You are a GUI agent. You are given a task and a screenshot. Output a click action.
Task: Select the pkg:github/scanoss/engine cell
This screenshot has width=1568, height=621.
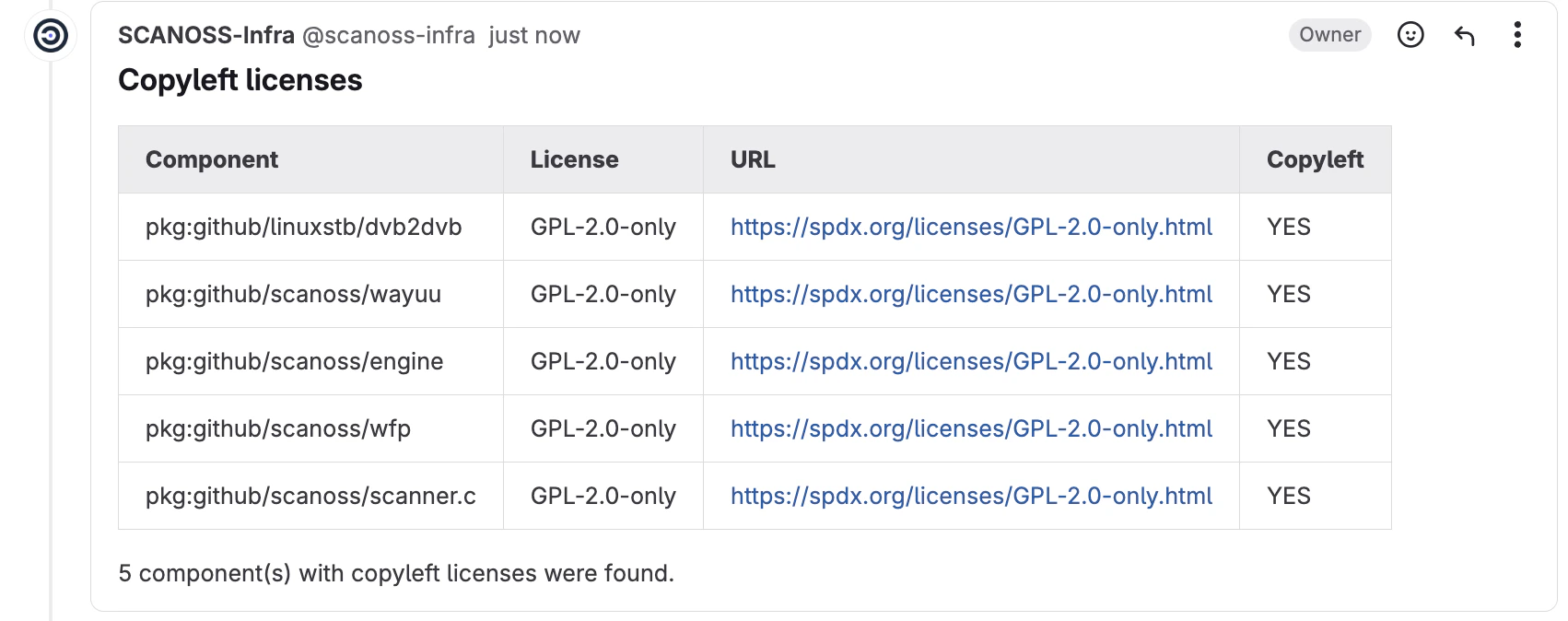pos(310,361)
